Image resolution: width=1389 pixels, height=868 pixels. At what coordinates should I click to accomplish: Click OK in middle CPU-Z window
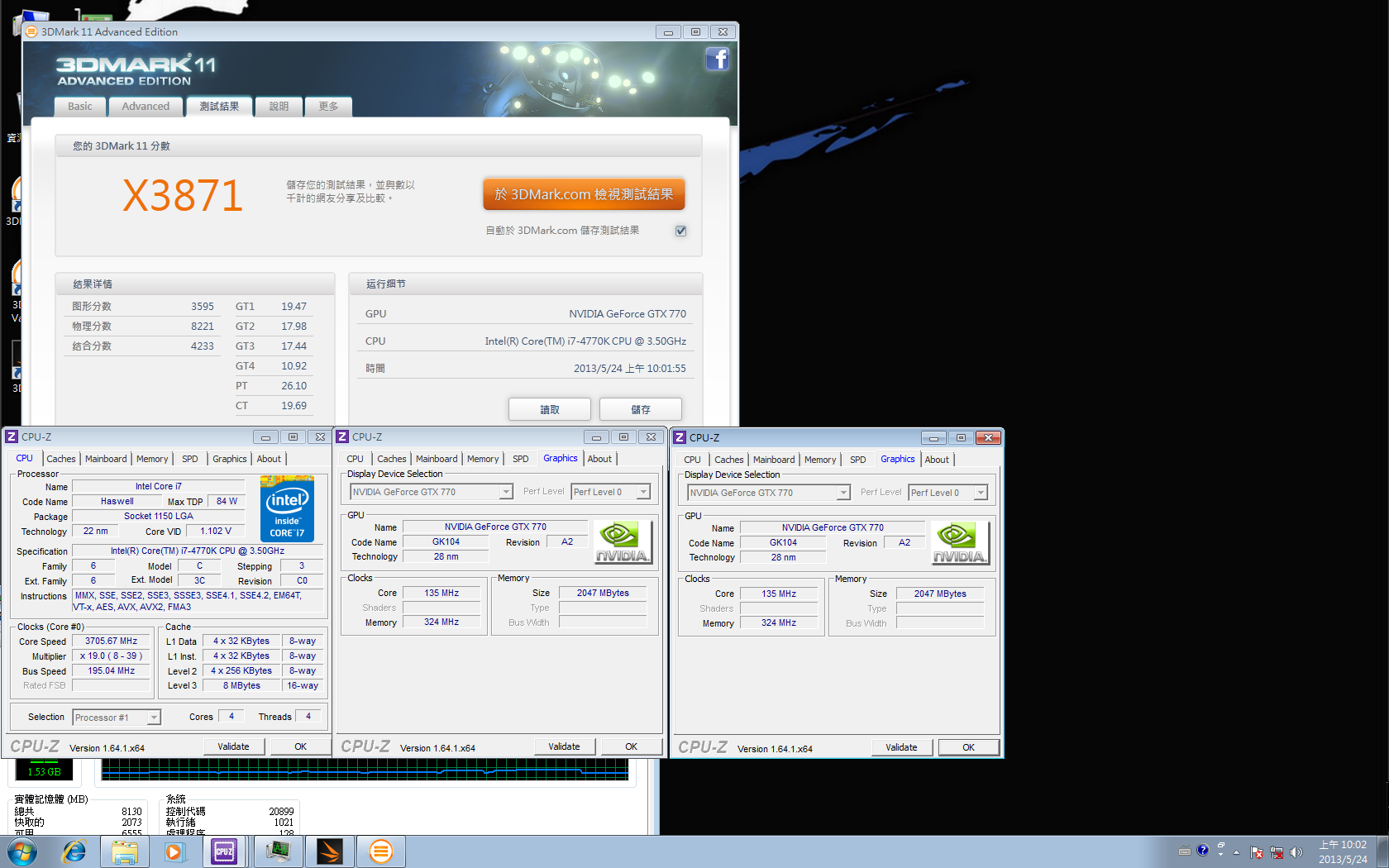[x=632, y=746]
